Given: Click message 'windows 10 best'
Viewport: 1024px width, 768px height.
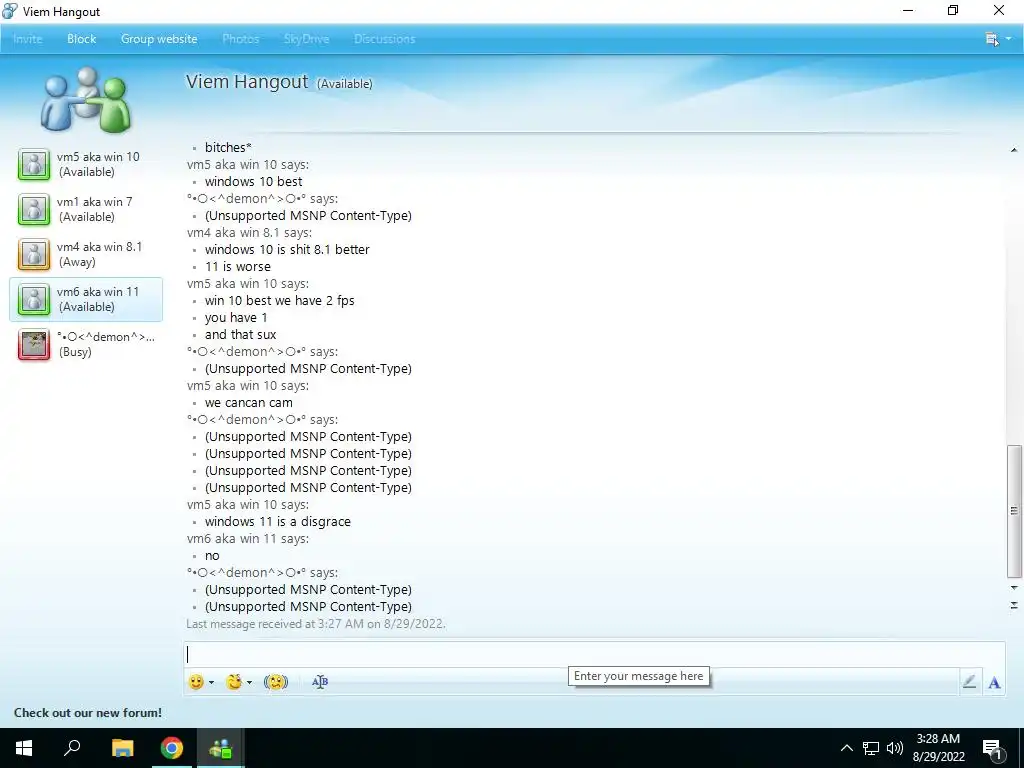Looking at the screenshot, I should point(253,182).
